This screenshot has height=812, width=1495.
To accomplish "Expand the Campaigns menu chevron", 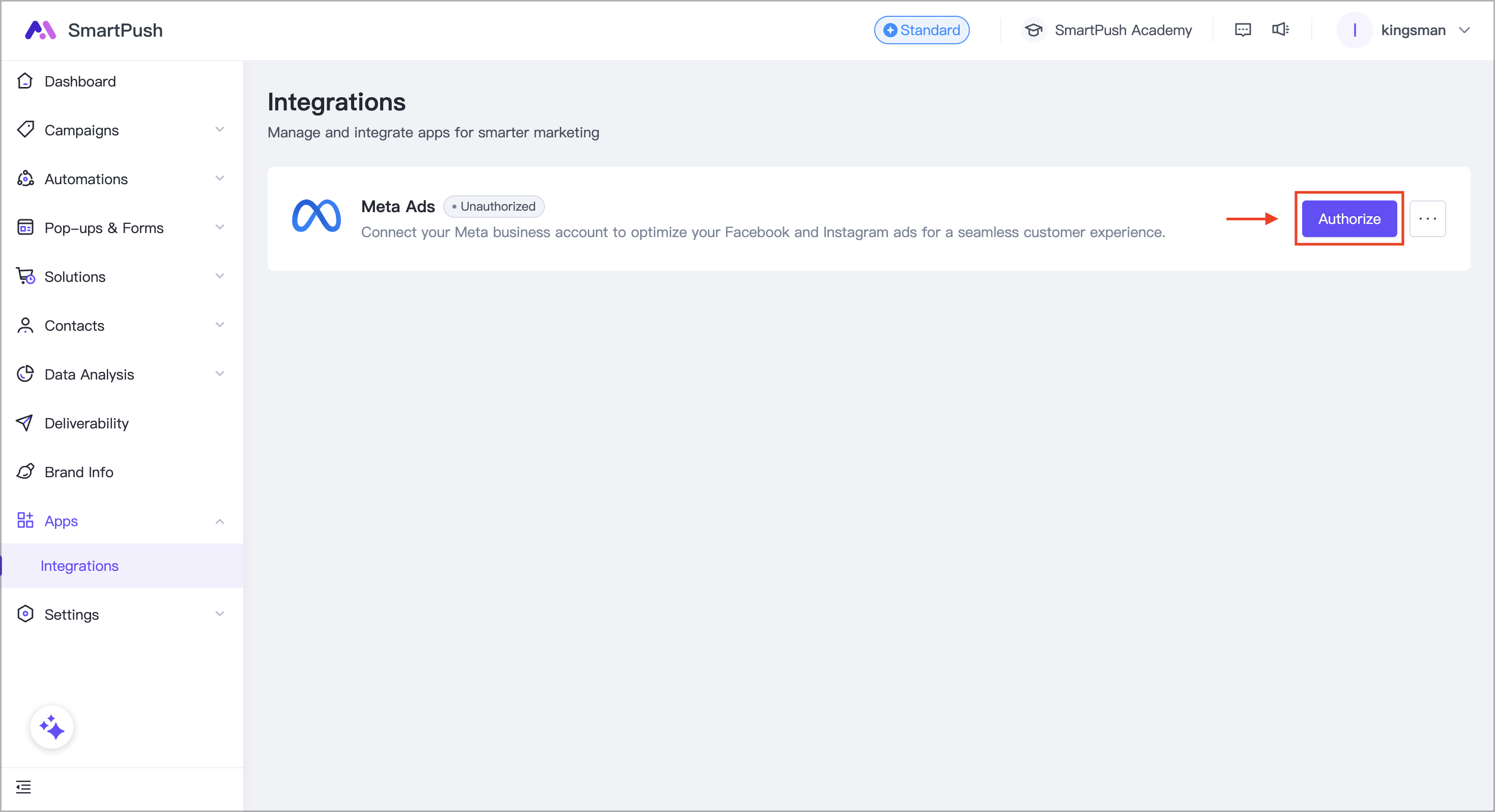I will [x=219, y=129].
